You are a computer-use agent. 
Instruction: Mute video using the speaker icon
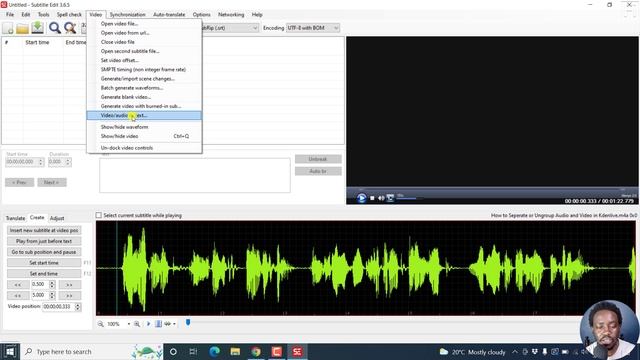coord(381,198)
